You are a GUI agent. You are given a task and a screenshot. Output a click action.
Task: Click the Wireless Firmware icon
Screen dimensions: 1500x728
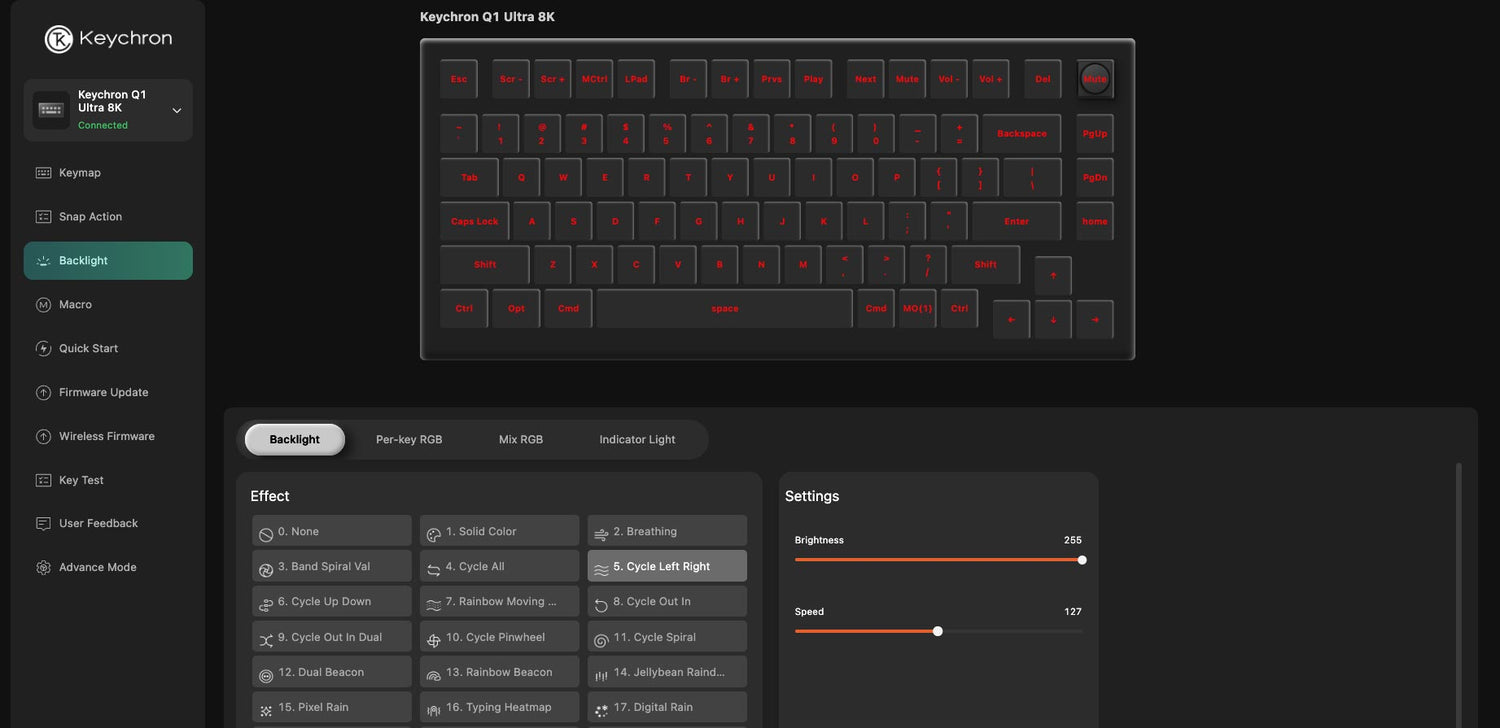[43, 437]
